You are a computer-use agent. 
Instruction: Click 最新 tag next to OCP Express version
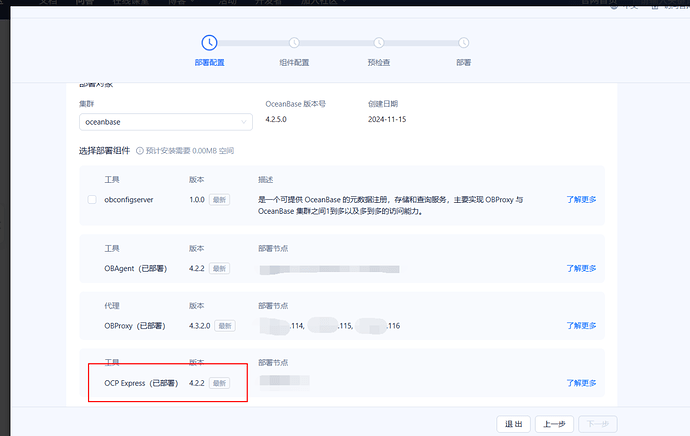pyautogui.click(x=219, y=383)
